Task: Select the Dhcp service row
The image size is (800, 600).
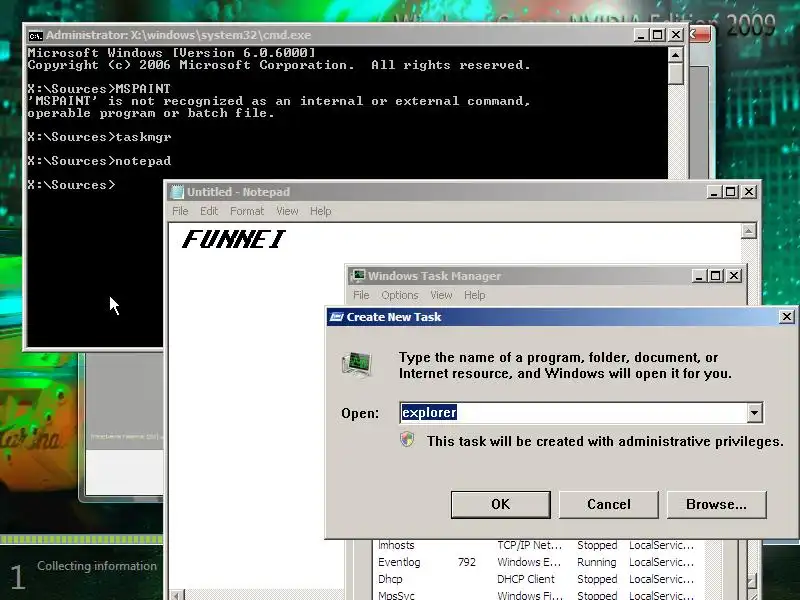Action: coord(536,579)
